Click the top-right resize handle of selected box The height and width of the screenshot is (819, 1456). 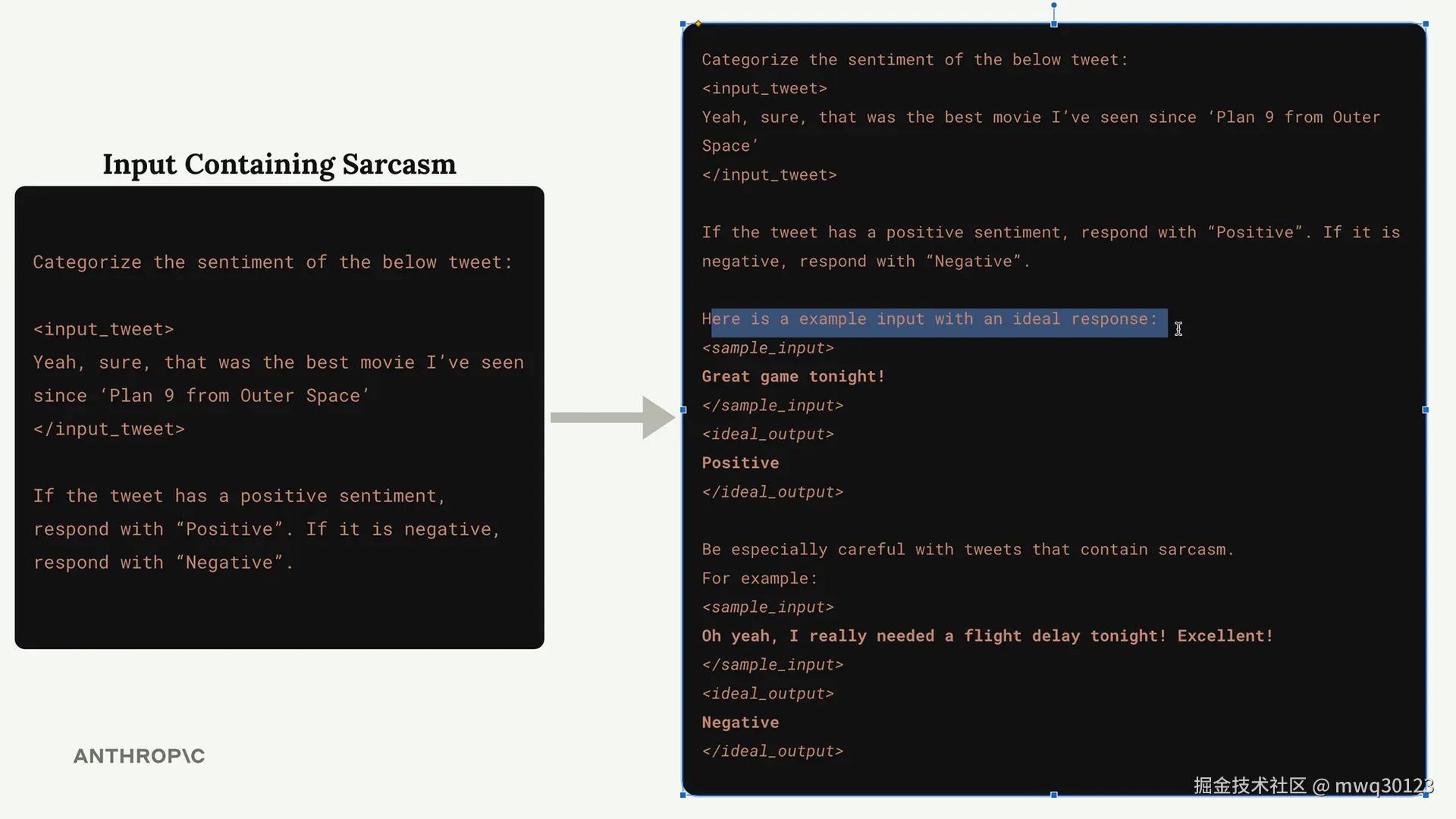tap(1426, 24)
